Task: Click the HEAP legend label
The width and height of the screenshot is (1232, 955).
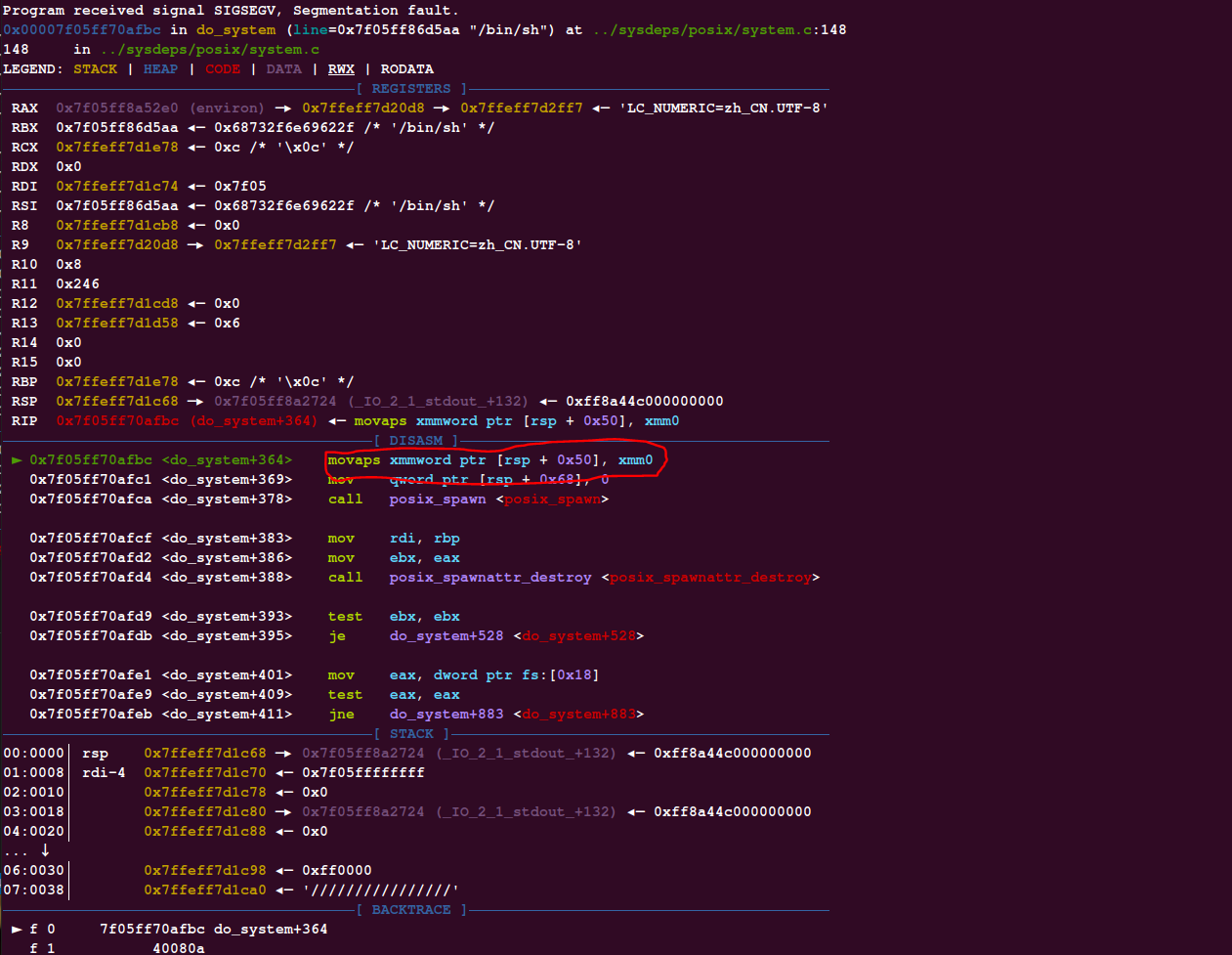Action: pyautogui.click(x=160, y=69)
